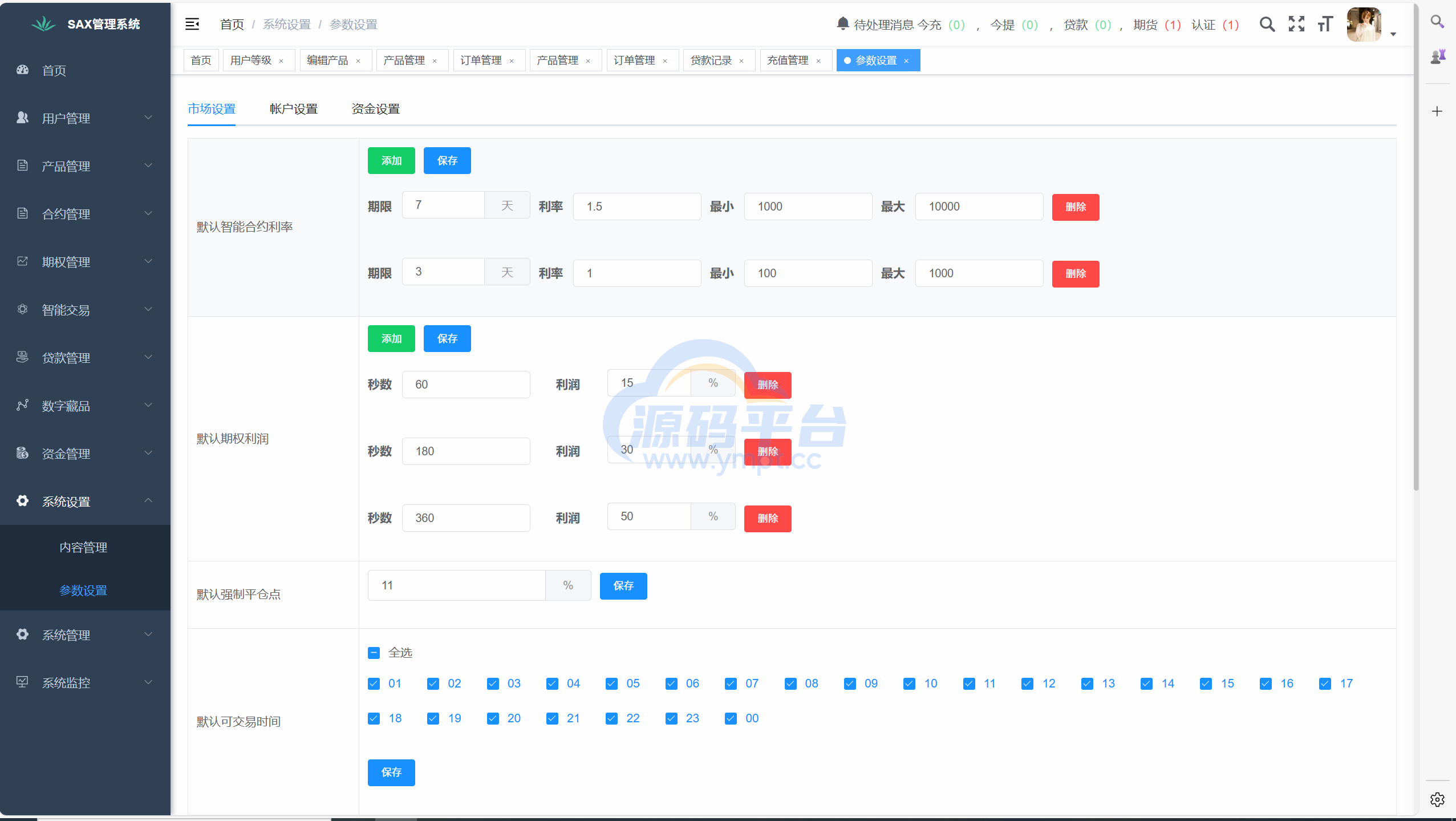Click the 贷款管理 icon
Image resolution: width=1456 pixels, height=821 pixels.
pyautogui.click(x=23, y=357)
